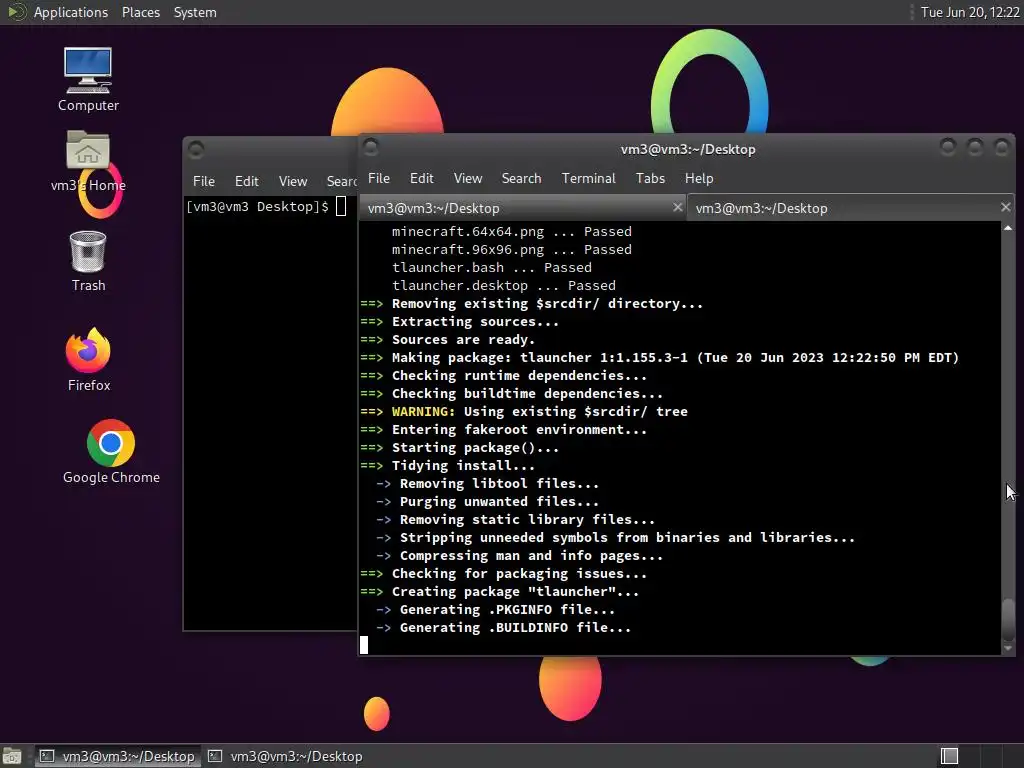
Task: Click the 'WARNING:' text in terminal output
Action: [x=423, y=411]
